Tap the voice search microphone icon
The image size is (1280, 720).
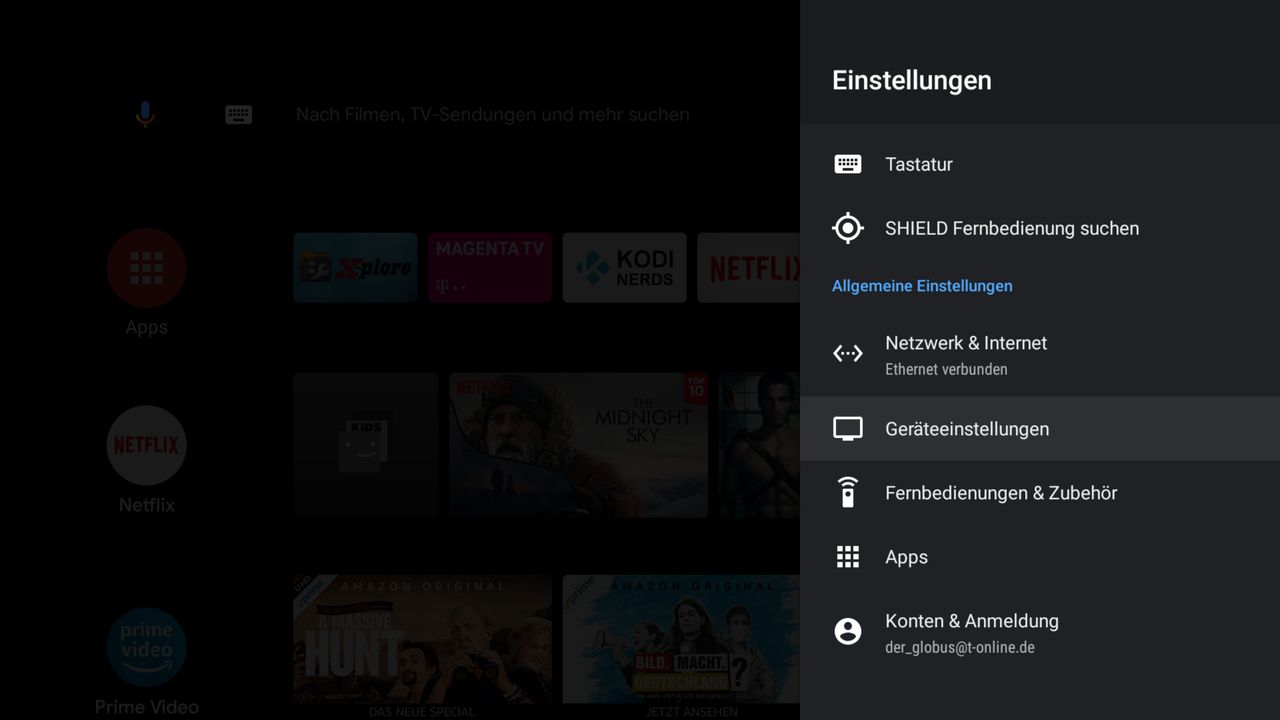pyautogui.click(x=145, y=114)
